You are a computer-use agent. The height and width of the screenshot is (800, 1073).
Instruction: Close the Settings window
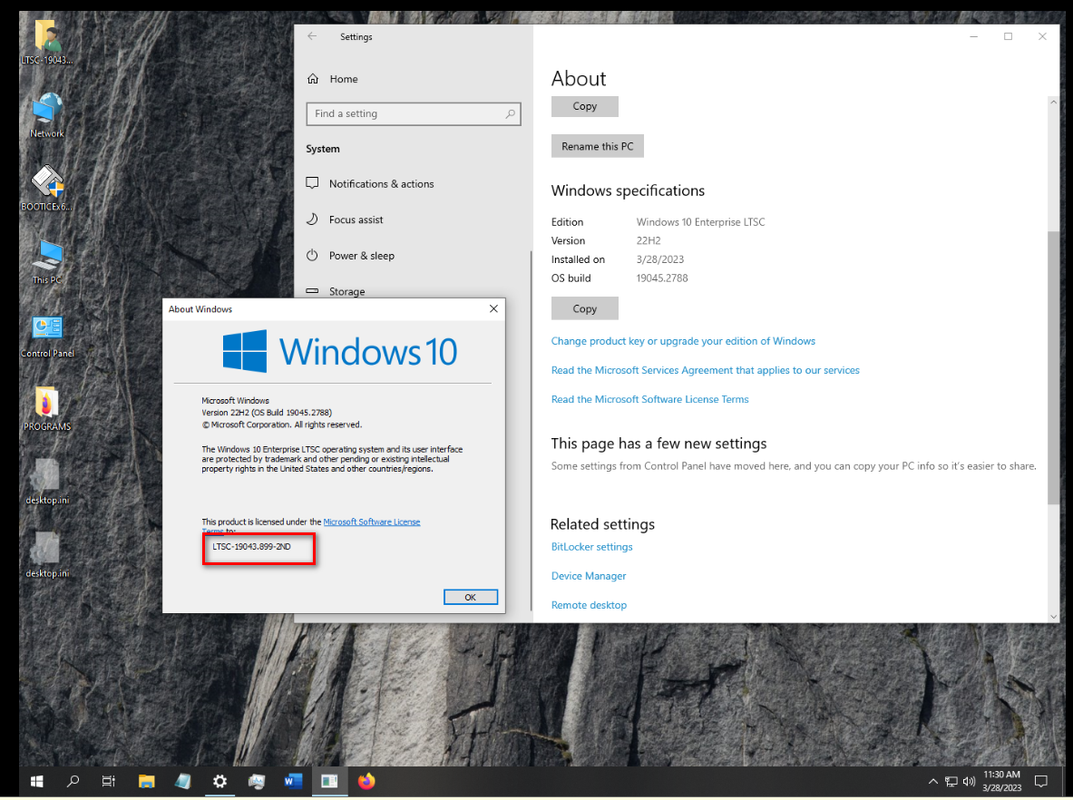1042,36
